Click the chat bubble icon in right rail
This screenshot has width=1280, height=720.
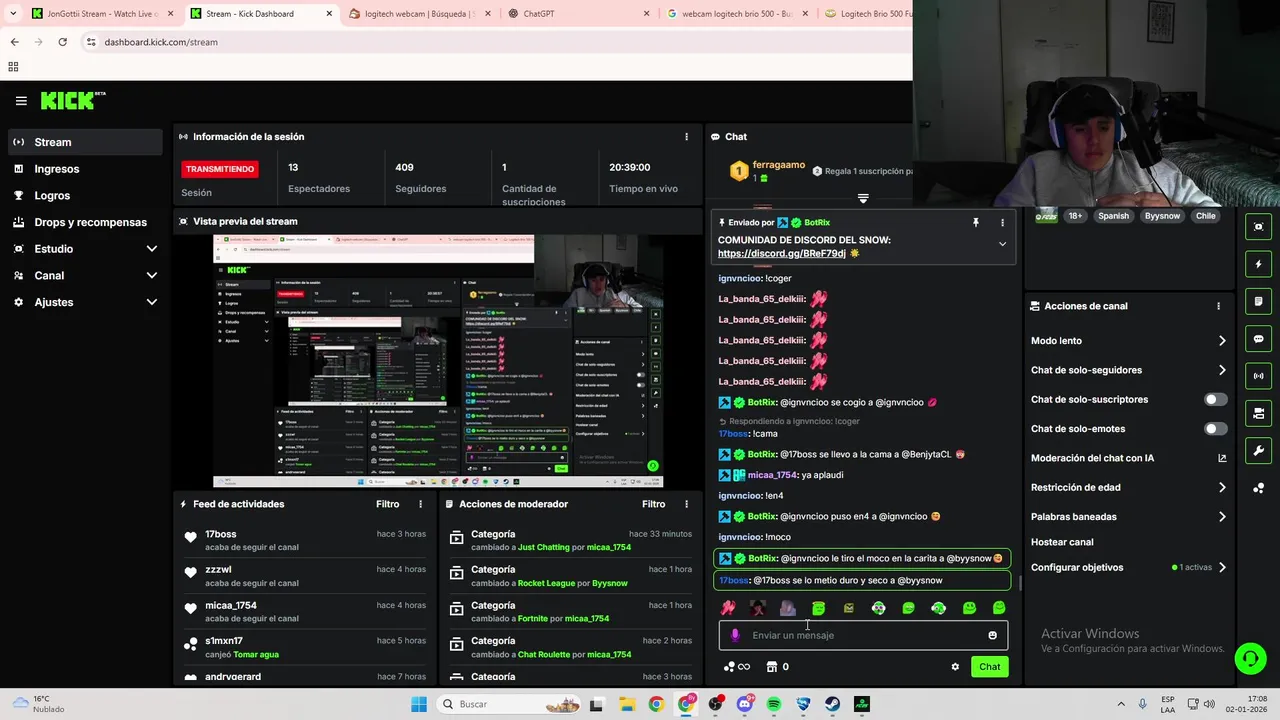click(x=1258, y=339)
